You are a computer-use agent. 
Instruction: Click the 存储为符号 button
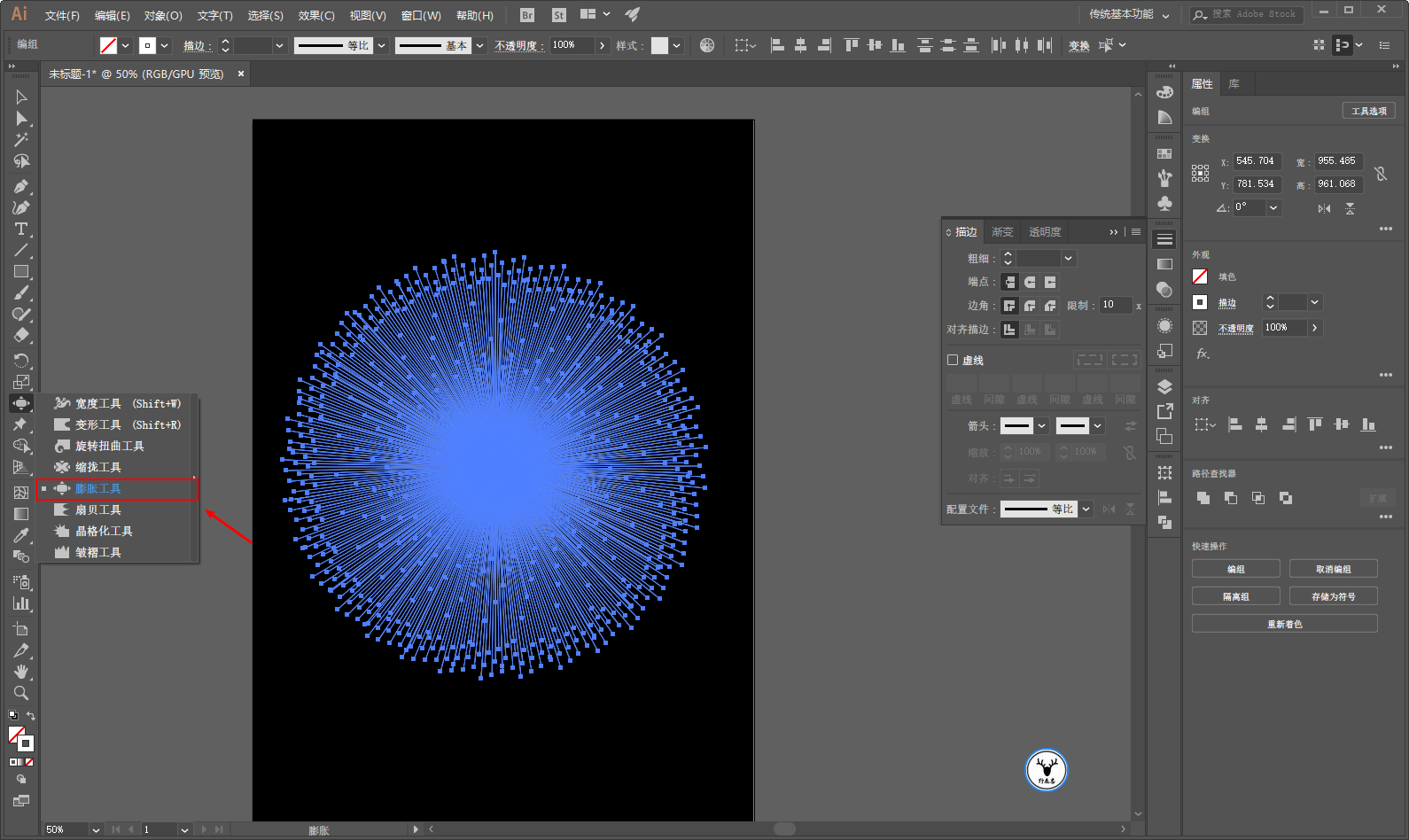point(1334,596)
